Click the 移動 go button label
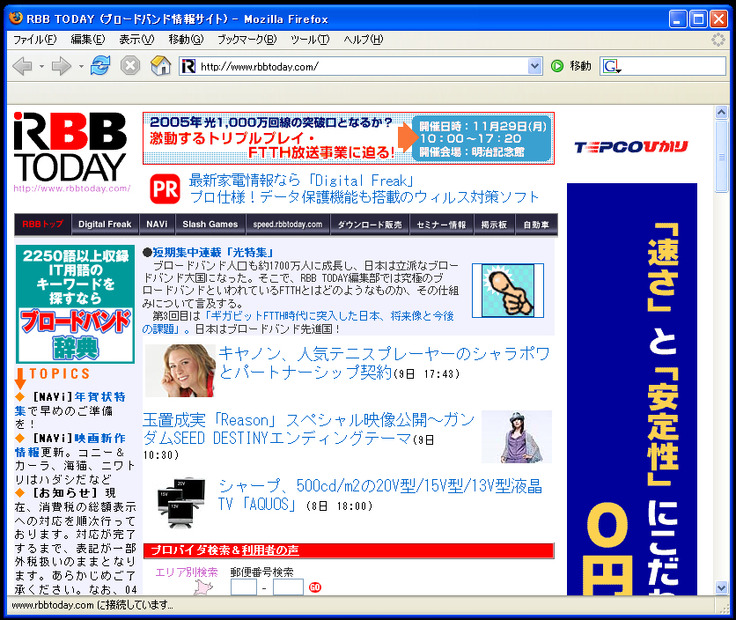The image size is (736, 620). pyautogui.click(x=581, y=66)
